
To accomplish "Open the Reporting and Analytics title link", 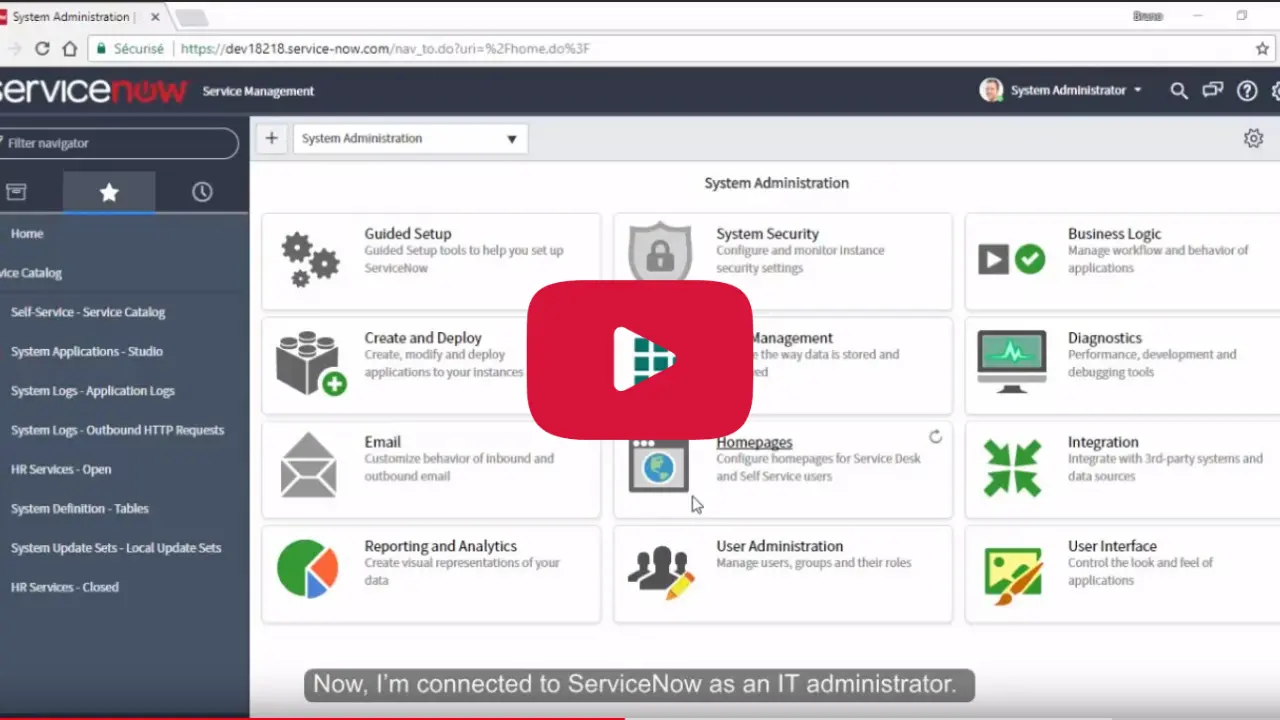I will 440,546.
